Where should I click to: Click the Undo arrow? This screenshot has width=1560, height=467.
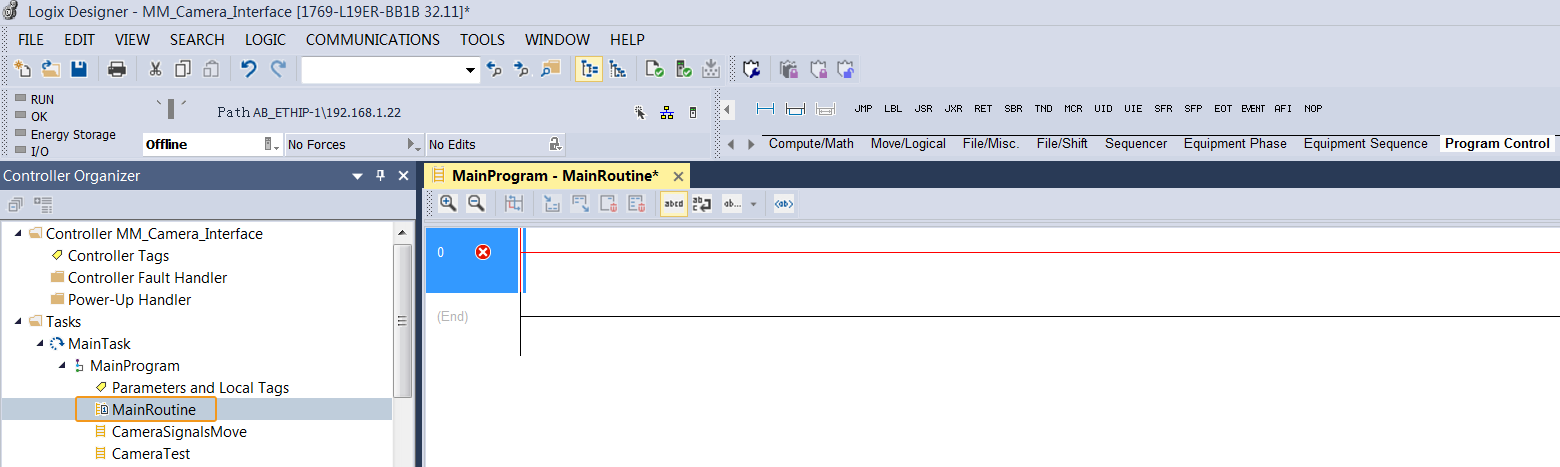pos(249,69)
